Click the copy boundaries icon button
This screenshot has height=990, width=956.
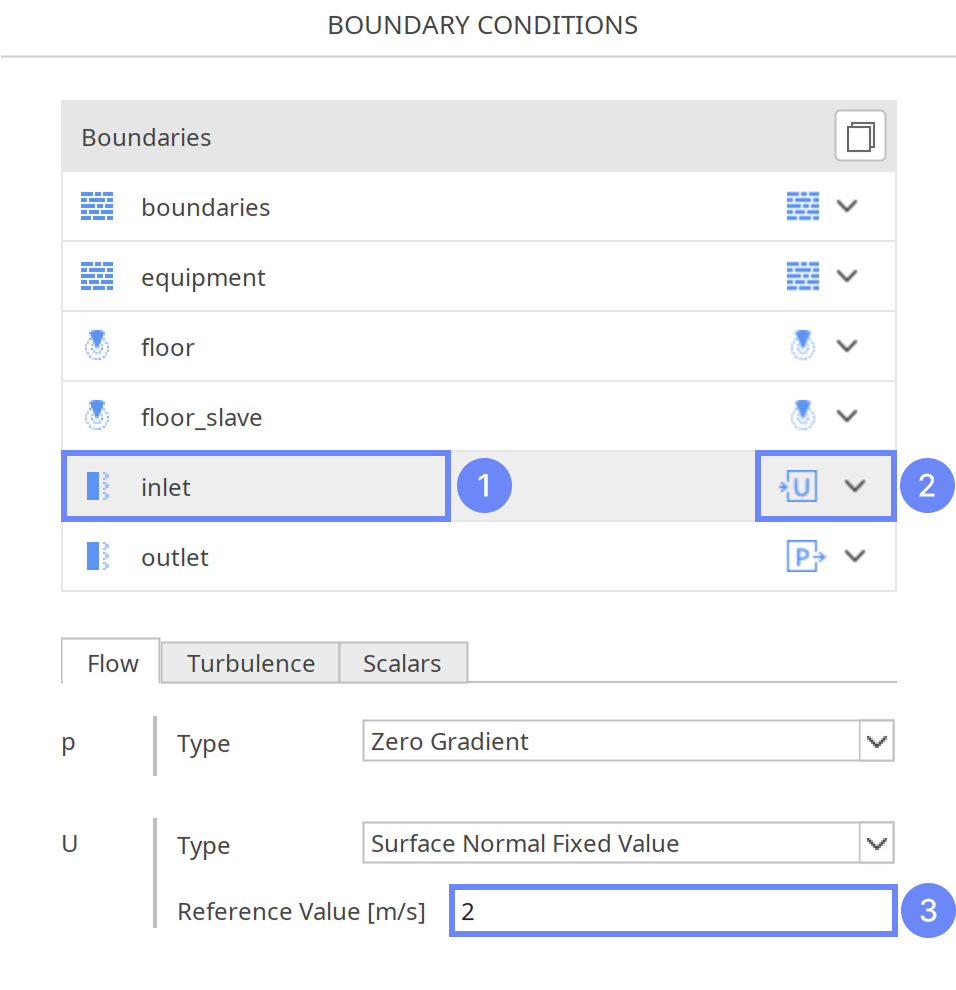tap(860, 136)
